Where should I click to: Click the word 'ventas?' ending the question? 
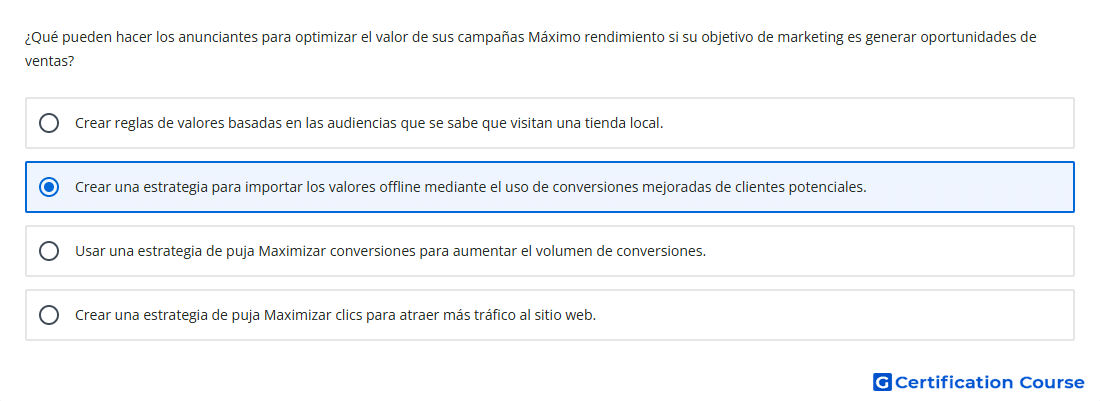click(x=50, y=62)
